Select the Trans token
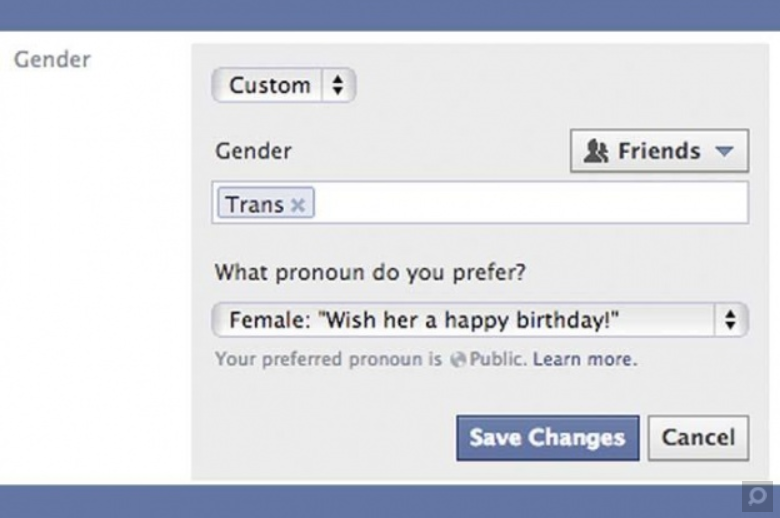 (255, 204)
